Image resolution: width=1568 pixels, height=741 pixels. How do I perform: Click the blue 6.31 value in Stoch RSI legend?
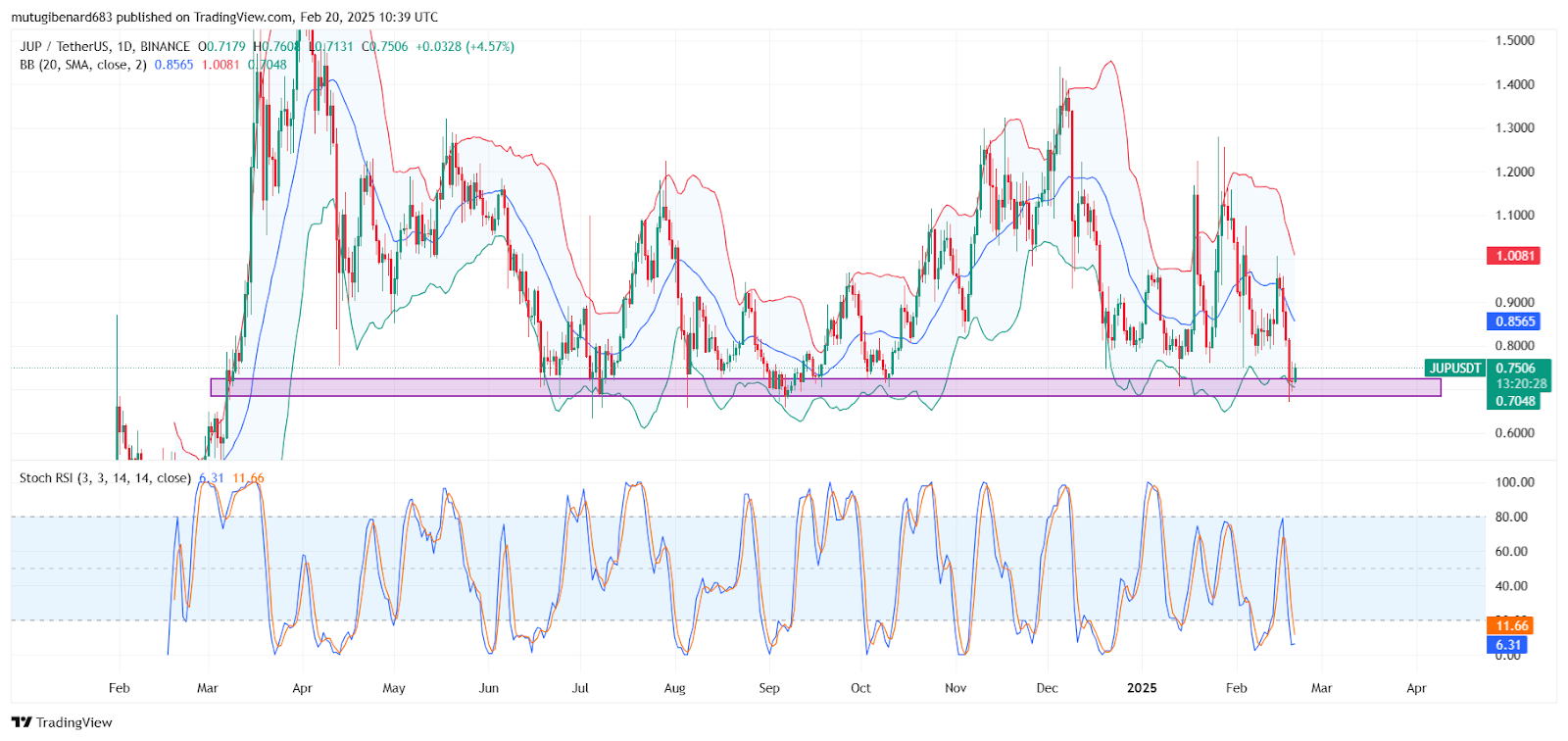coord(212,478)
